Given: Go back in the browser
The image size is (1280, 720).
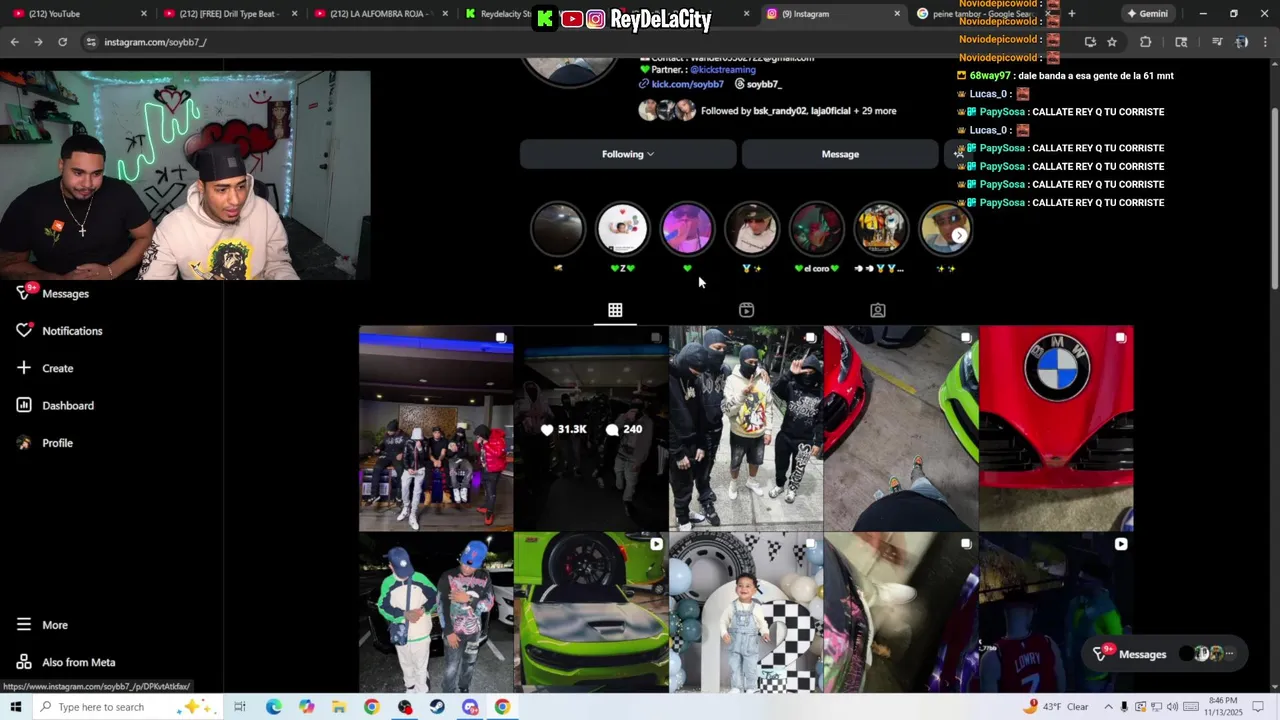Looking at the screenshot, I should [x=14, y=42].
